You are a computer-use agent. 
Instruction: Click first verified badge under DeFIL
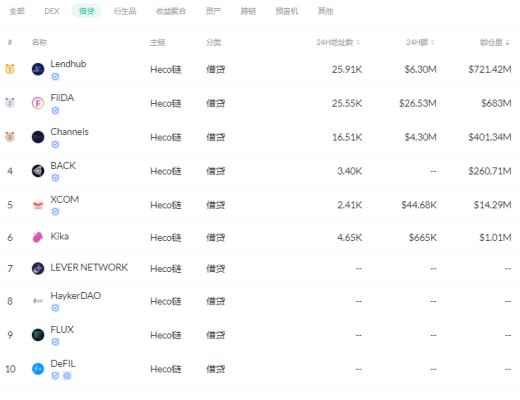click(55, 376)
